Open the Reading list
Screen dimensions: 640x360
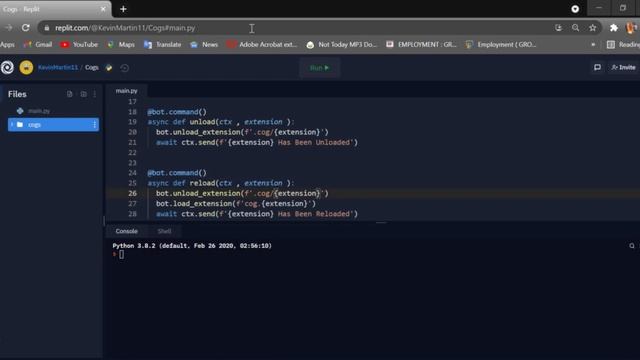click(x=623, y=44)
